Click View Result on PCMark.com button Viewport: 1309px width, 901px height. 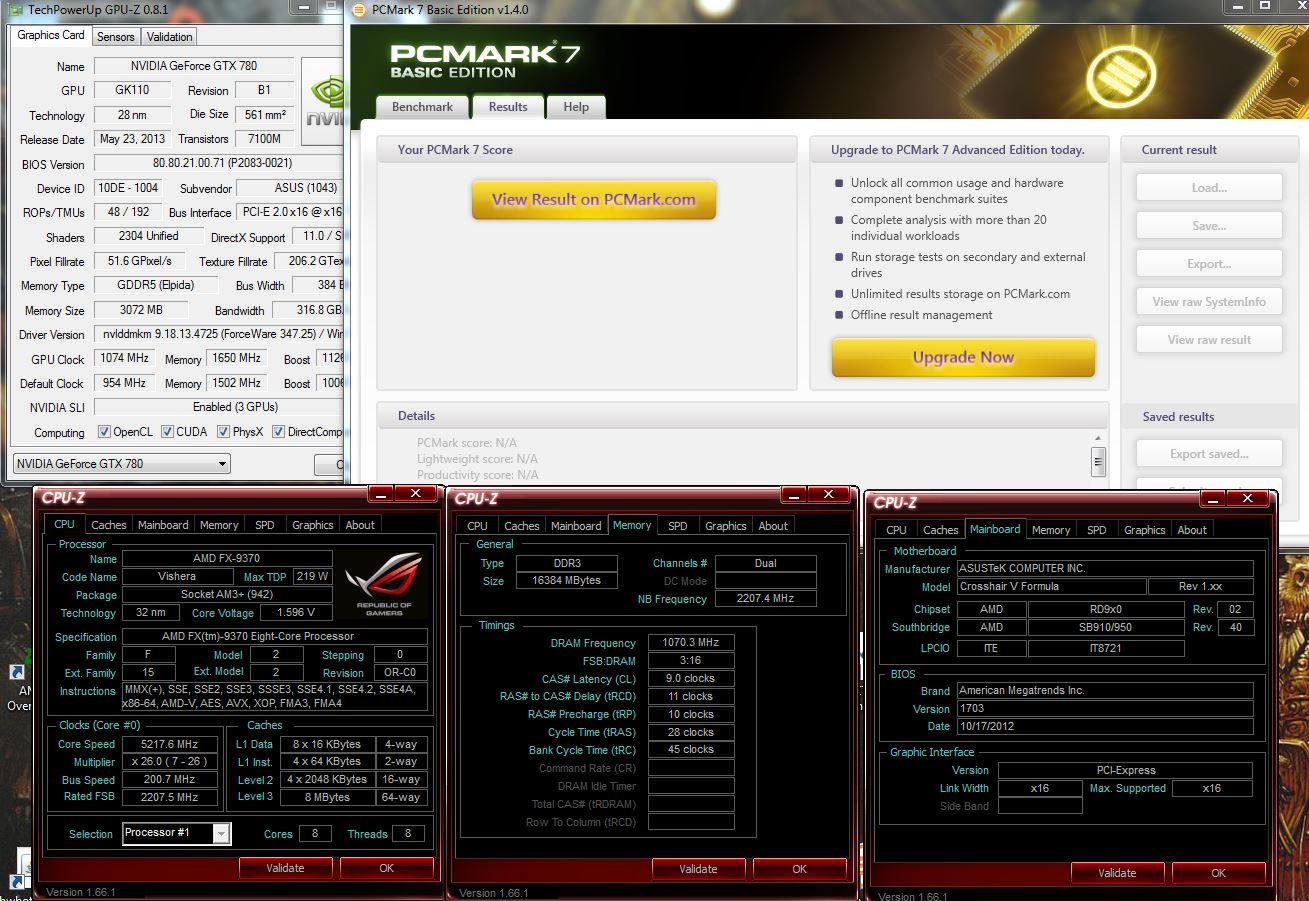pos(593,199)
